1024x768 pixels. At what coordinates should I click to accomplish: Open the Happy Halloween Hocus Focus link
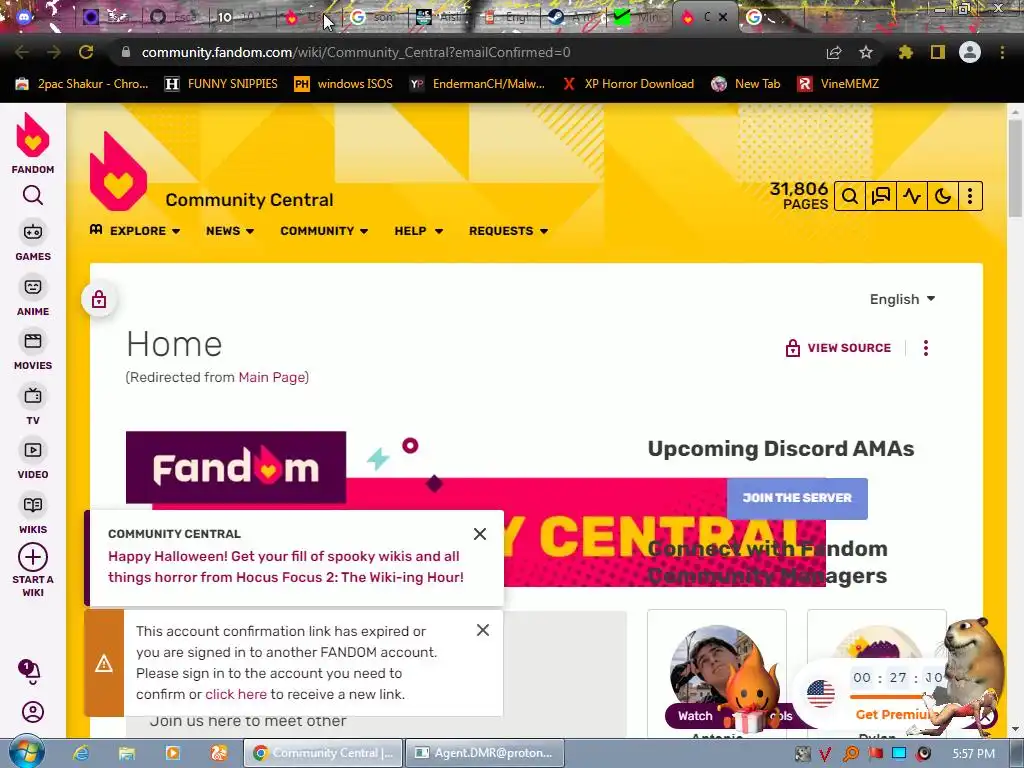(x=285, y=567)
